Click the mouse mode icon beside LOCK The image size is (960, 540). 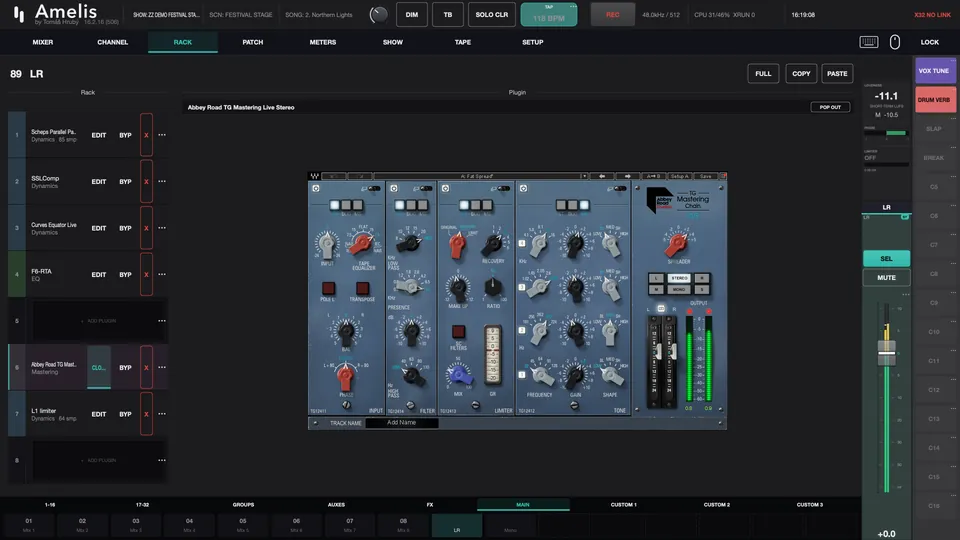coord(894,42)
